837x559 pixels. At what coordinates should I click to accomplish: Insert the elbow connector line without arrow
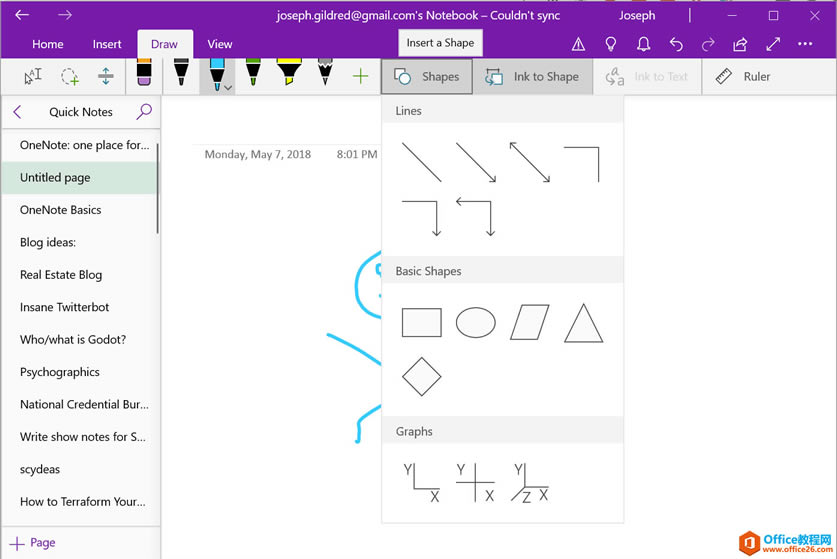pos(582,164)
